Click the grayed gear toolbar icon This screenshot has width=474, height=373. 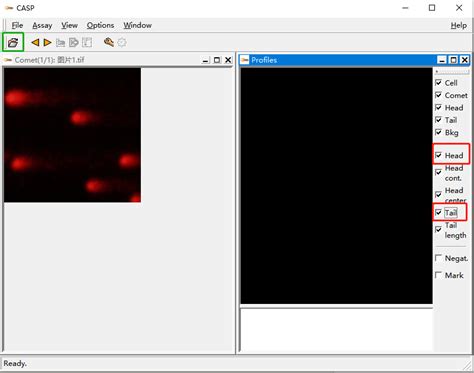click(x=122, y=42)
